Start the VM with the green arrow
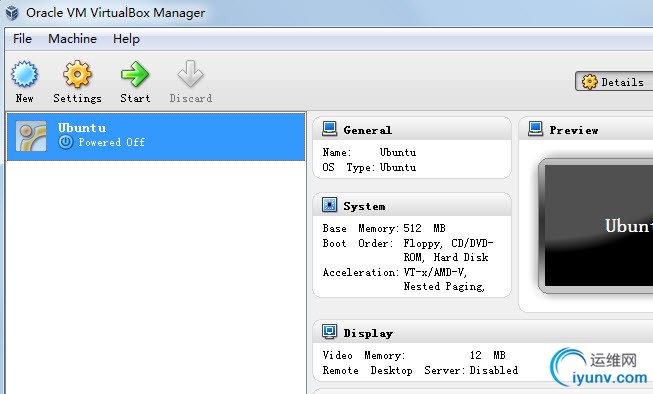 click(135, 74)
